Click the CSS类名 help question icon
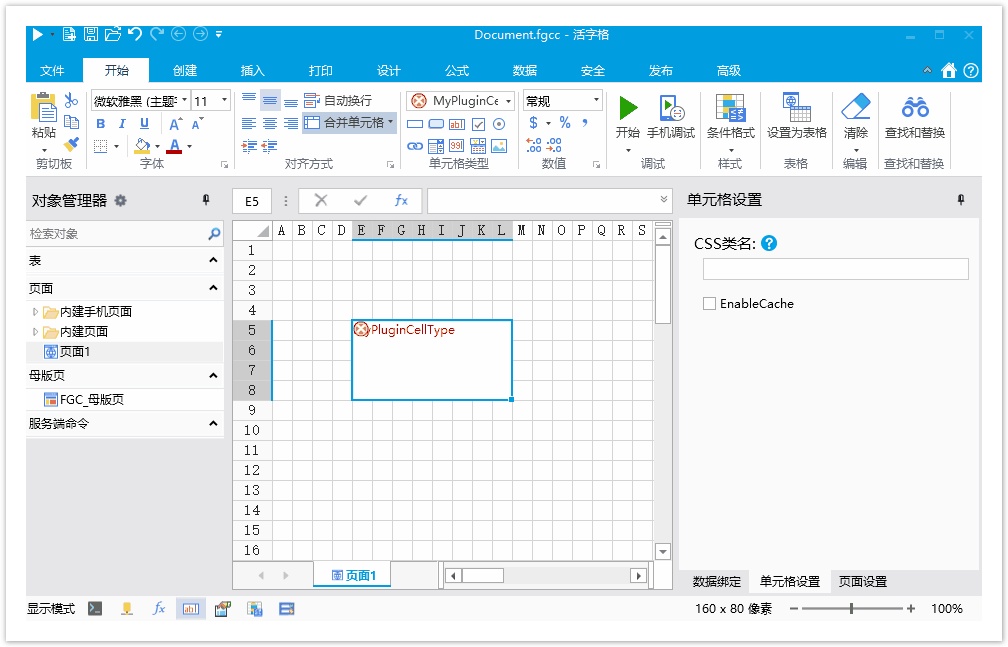This screenshot has height=647, width=1008. 769,243
